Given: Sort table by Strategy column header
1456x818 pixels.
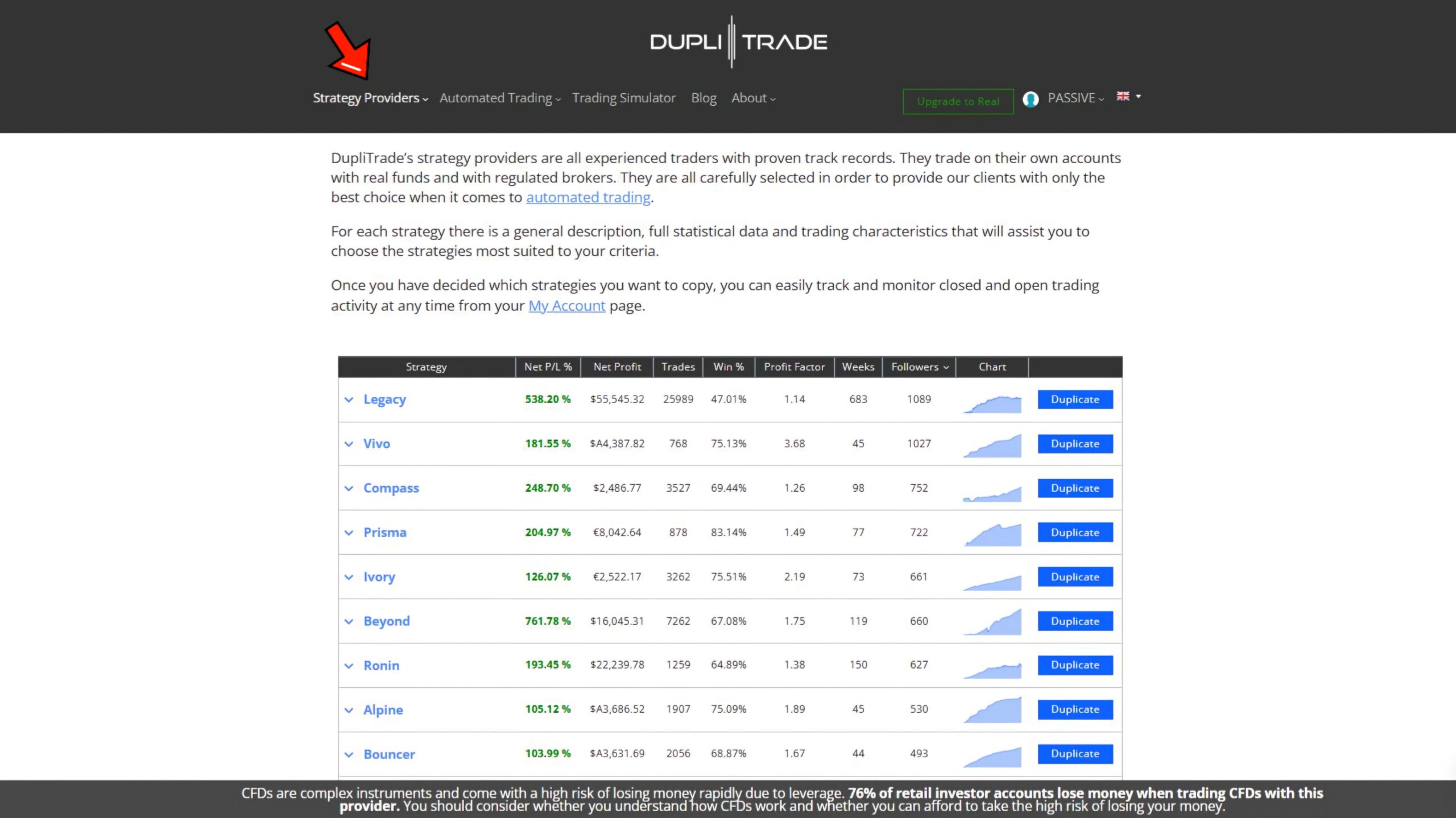Looking at the screenshot, I should (426, 367).
